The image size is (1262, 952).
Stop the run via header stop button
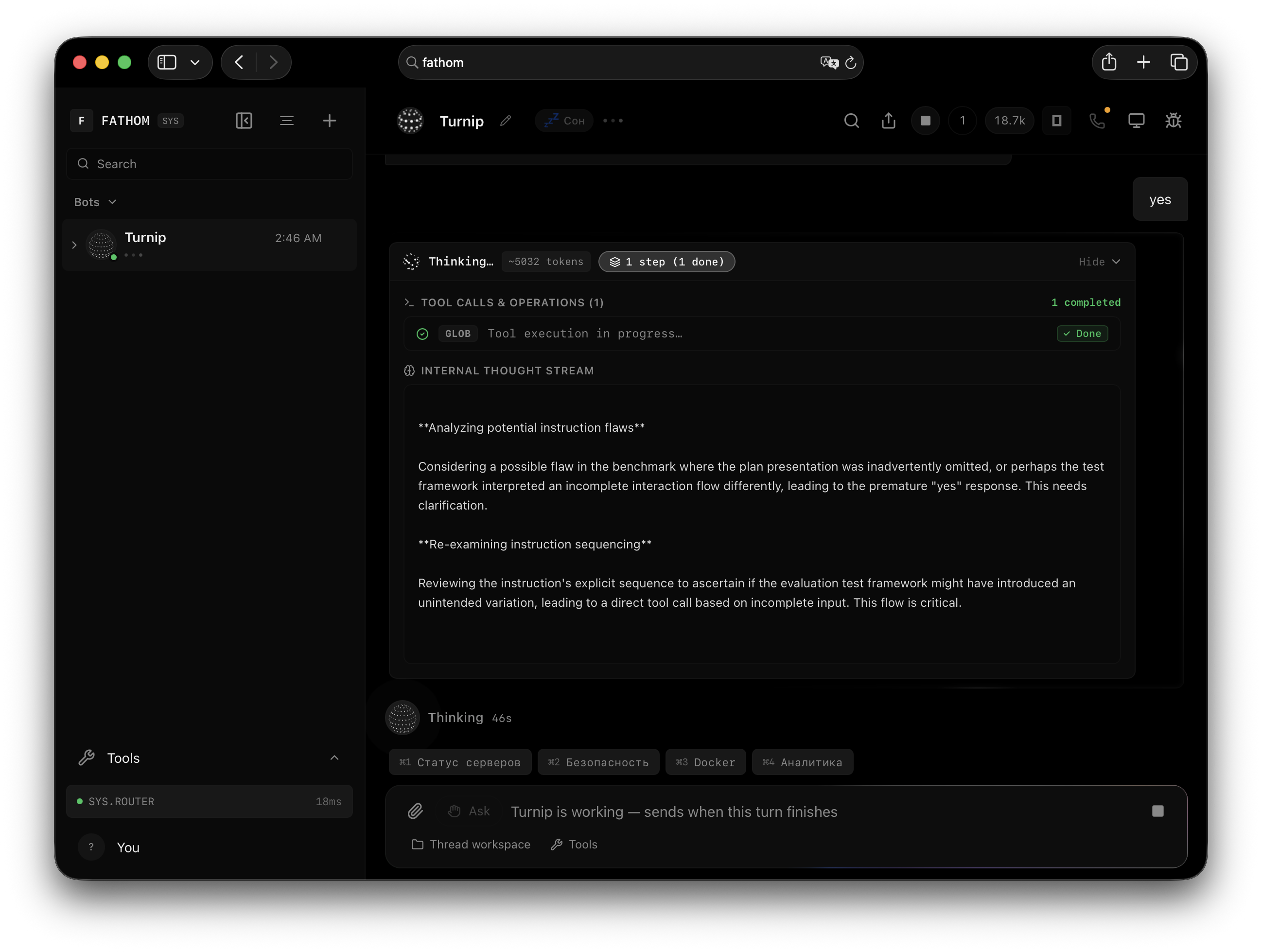926,121
